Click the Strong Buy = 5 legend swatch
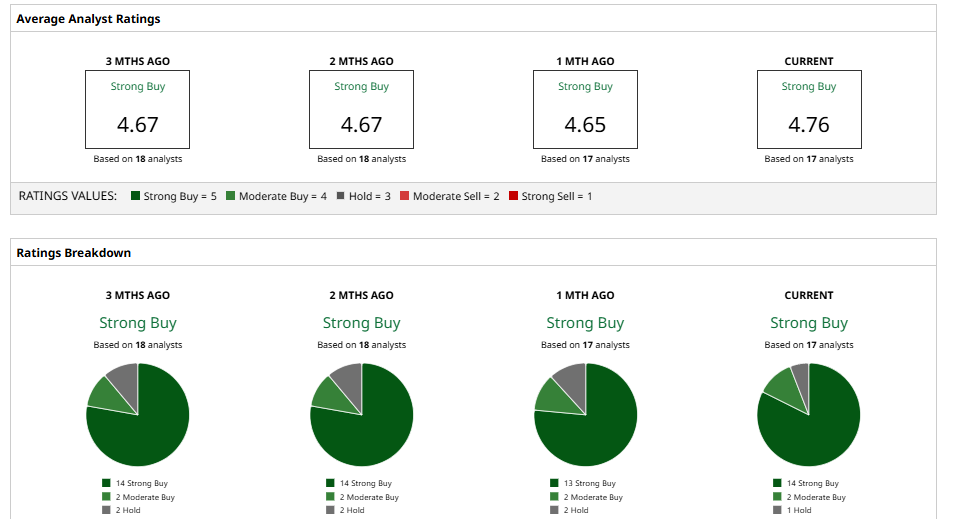The height and width of the screenshot is (519, 964). coord(135,196)
